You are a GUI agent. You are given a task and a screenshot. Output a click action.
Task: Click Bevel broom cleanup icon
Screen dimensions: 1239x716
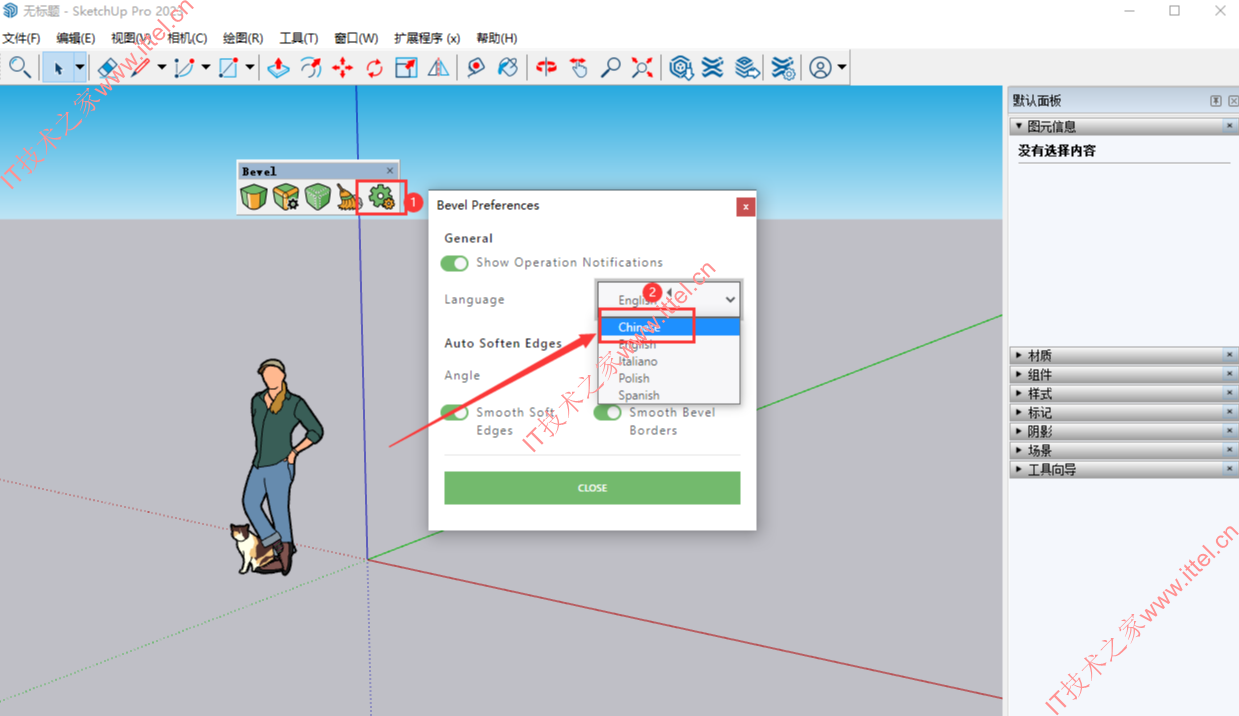click(x=349, y=197)
